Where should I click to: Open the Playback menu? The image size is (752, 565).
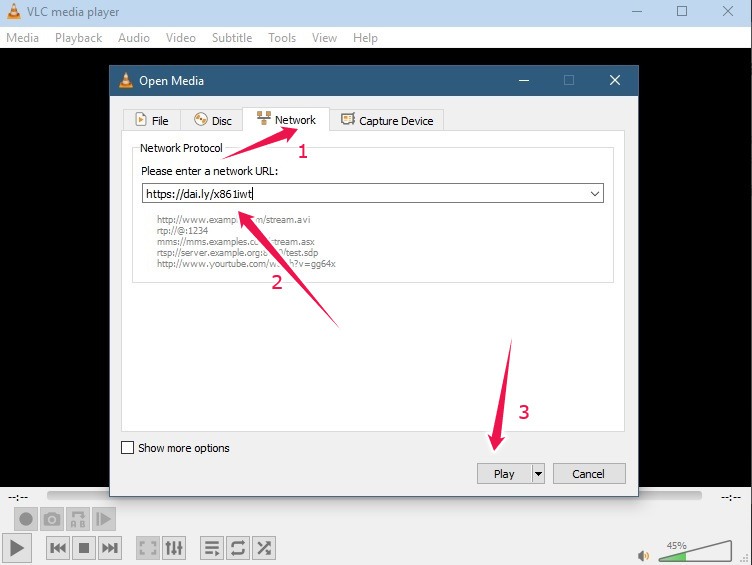pos(79,38)
